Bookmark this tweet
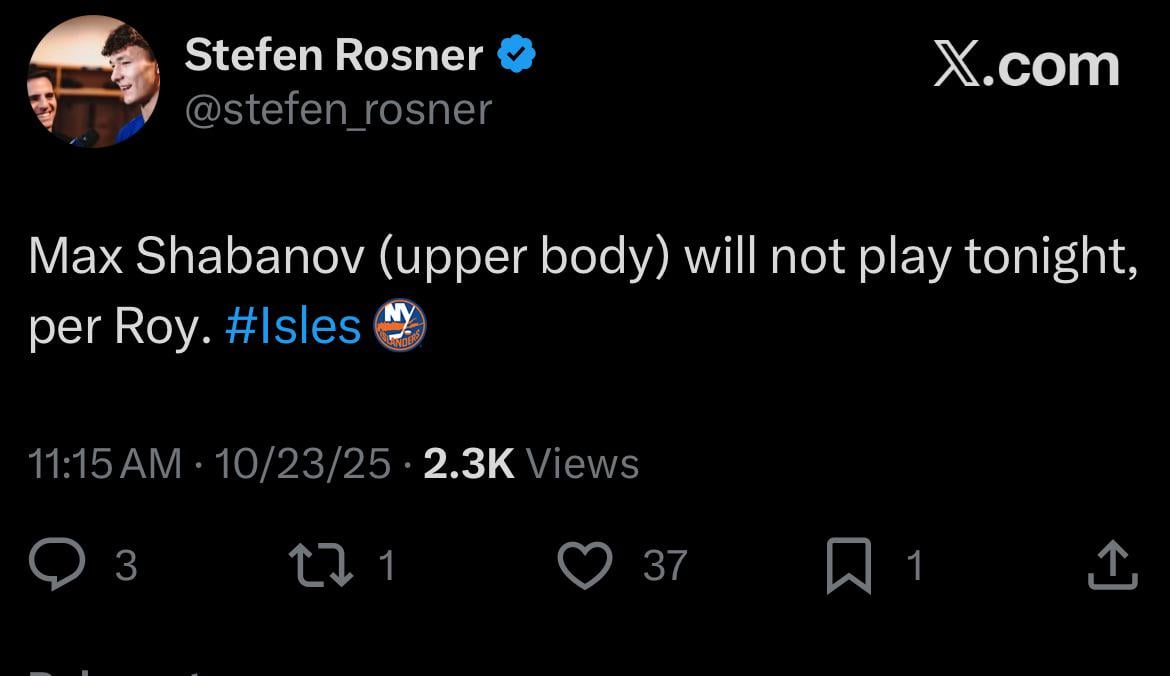This screenshot has height=676, width=1170. tap(851, 564)
